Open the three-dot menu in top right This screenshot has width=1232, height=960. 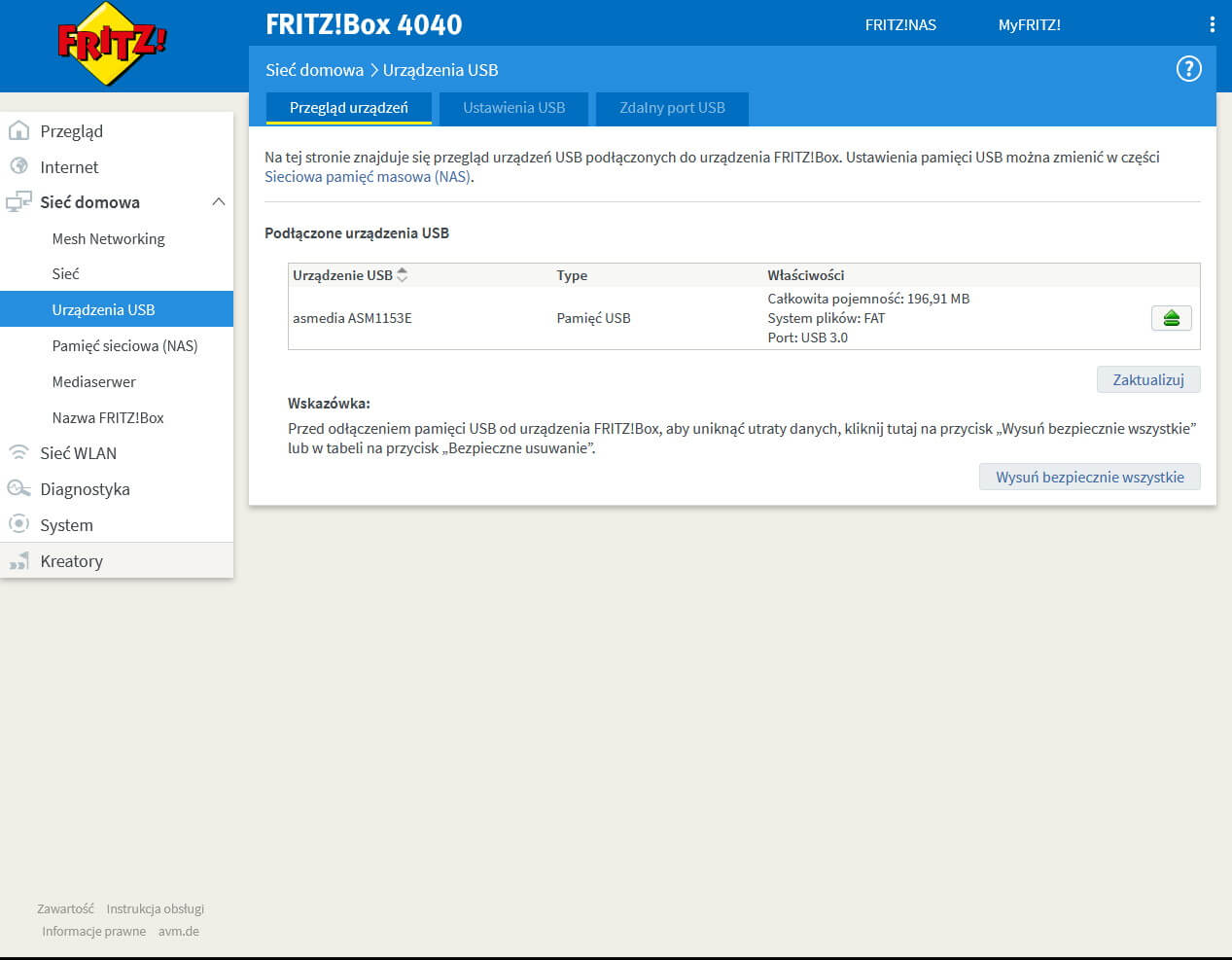1212,23
